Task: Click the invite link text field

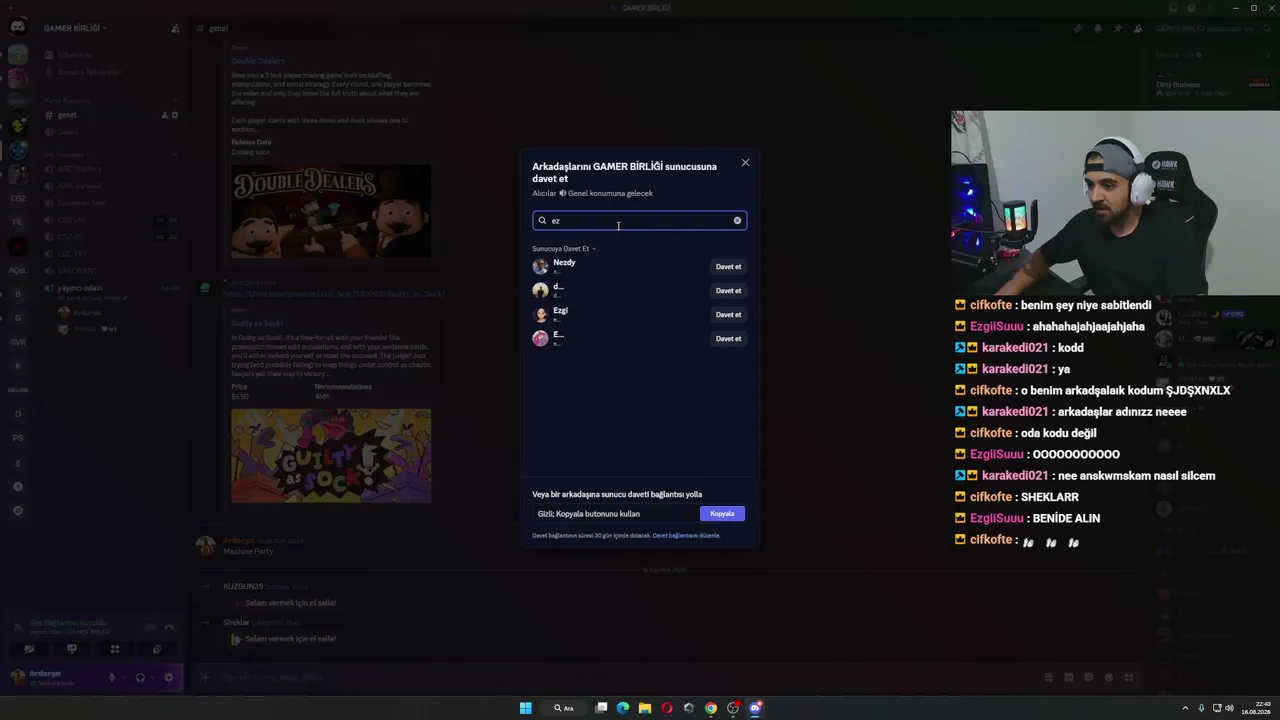Action: [x=616, y=514]
